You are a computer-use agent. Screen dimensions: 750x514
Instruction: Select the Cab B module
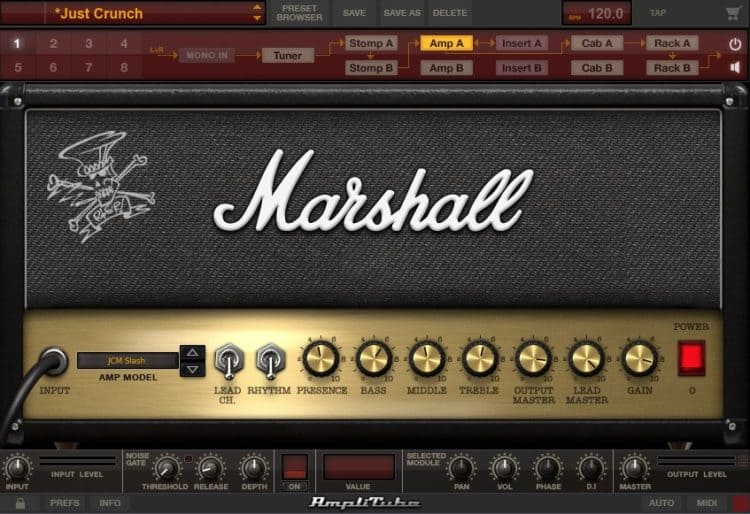click(x=597, y=68)
